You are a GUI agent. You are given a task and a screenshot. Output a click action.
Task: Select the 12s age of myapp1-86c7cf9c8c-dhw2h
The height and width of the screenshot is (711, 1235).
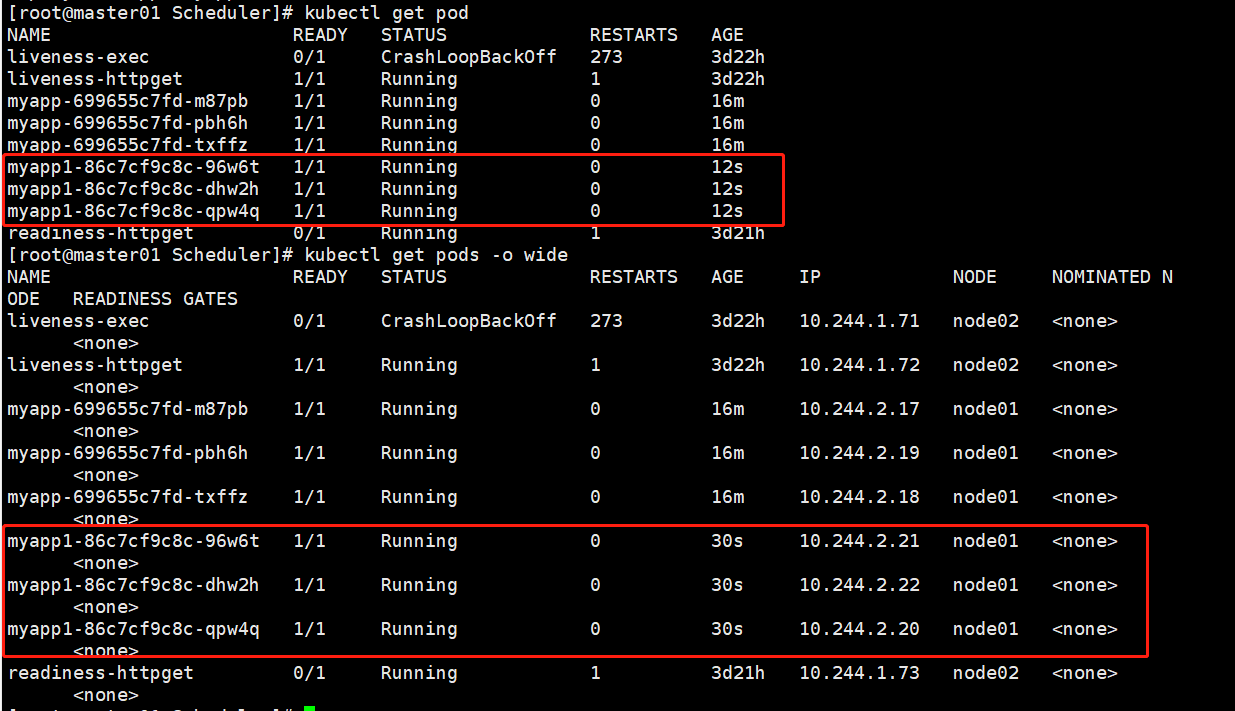coord(727,189)
